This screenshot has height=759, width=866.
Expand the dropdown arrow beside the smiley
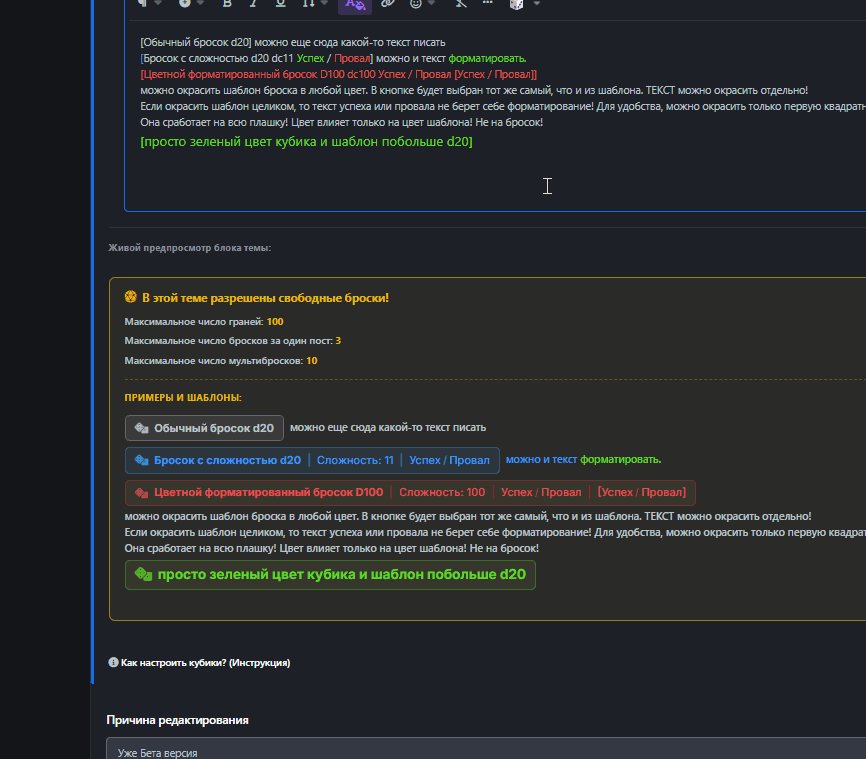431,3
